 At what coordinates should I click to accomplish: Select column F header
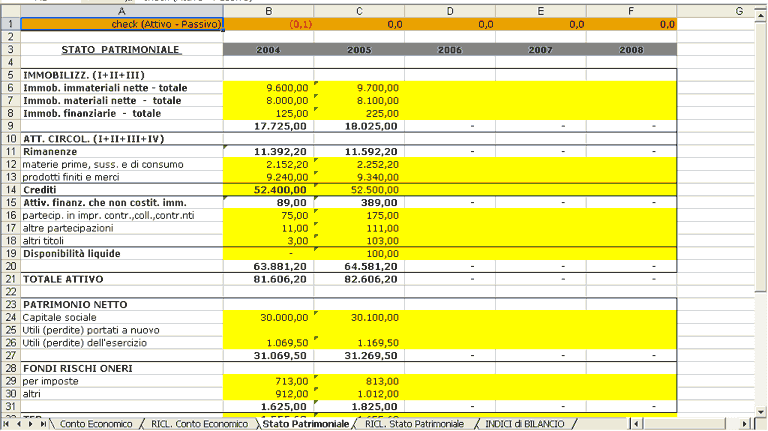point(631,11)
